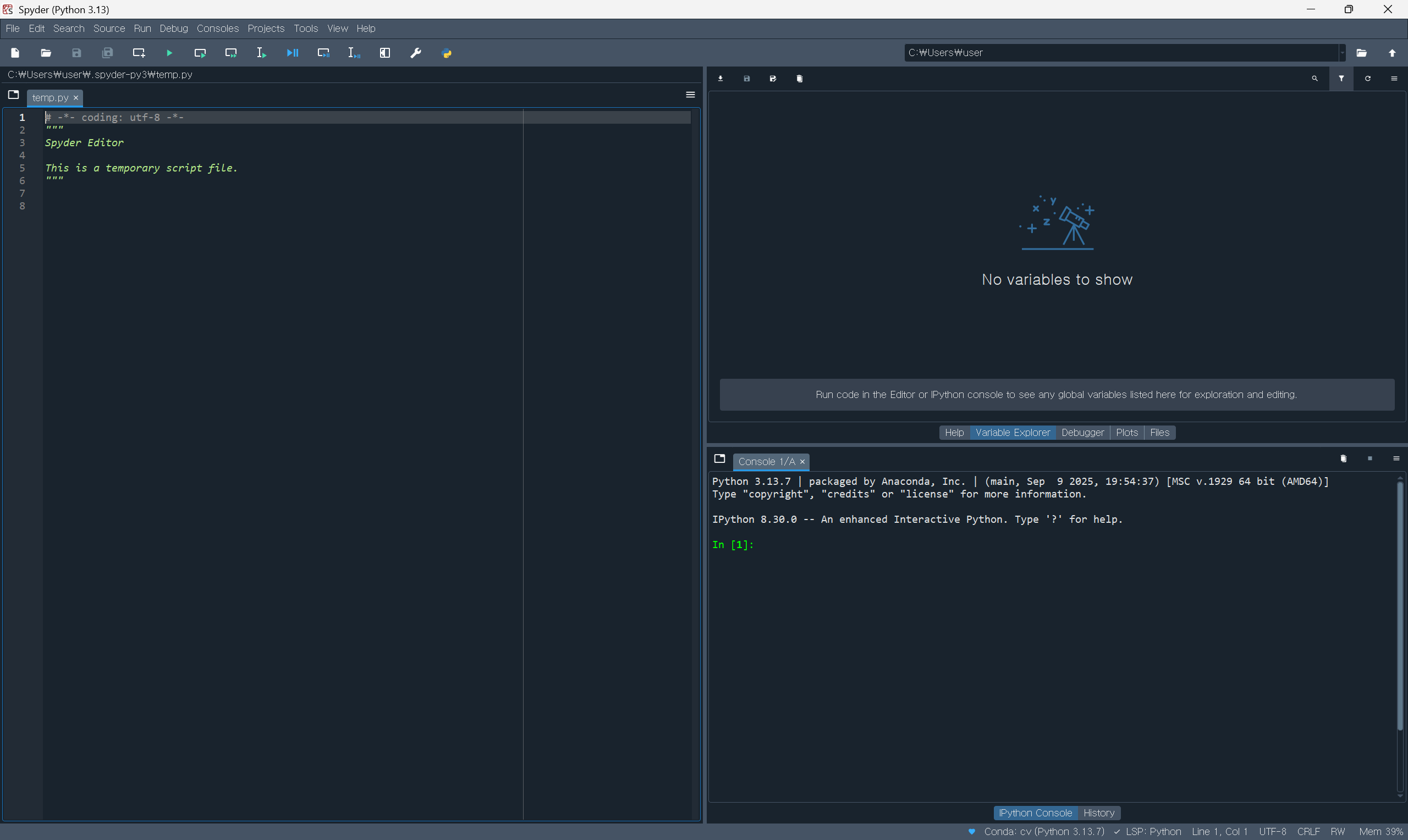Click the Debug file play-pause icon

(x=292, y=53)
